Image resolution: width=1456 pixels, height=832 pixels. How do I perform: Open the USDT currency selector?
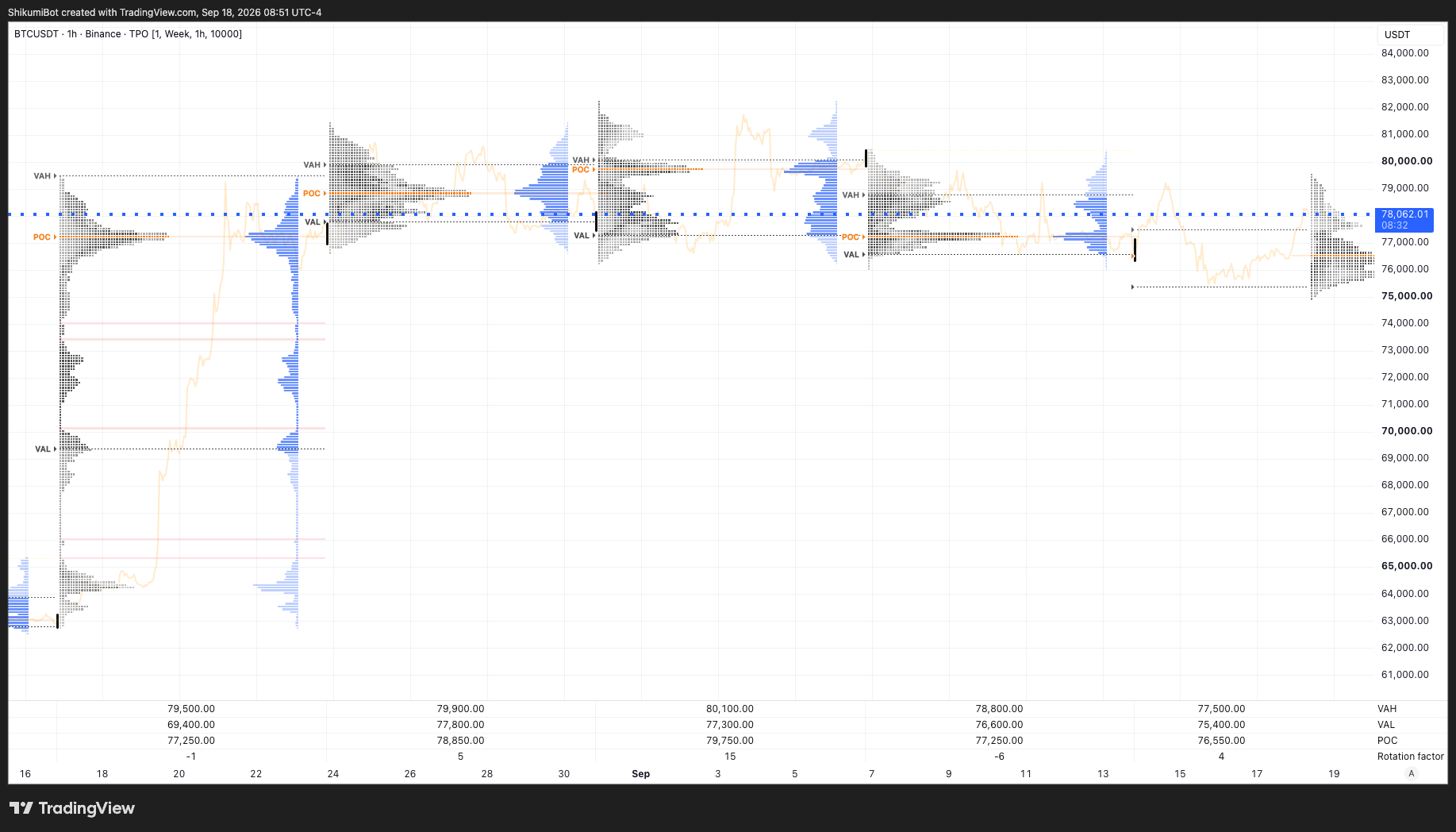coord(1410,34)
